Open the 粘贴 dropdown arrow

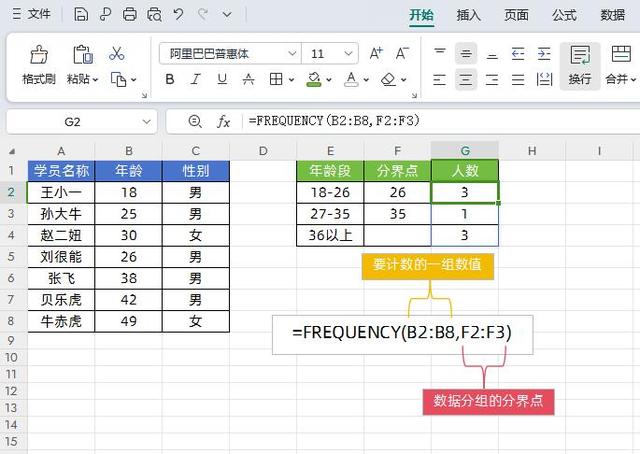[96, 80]
